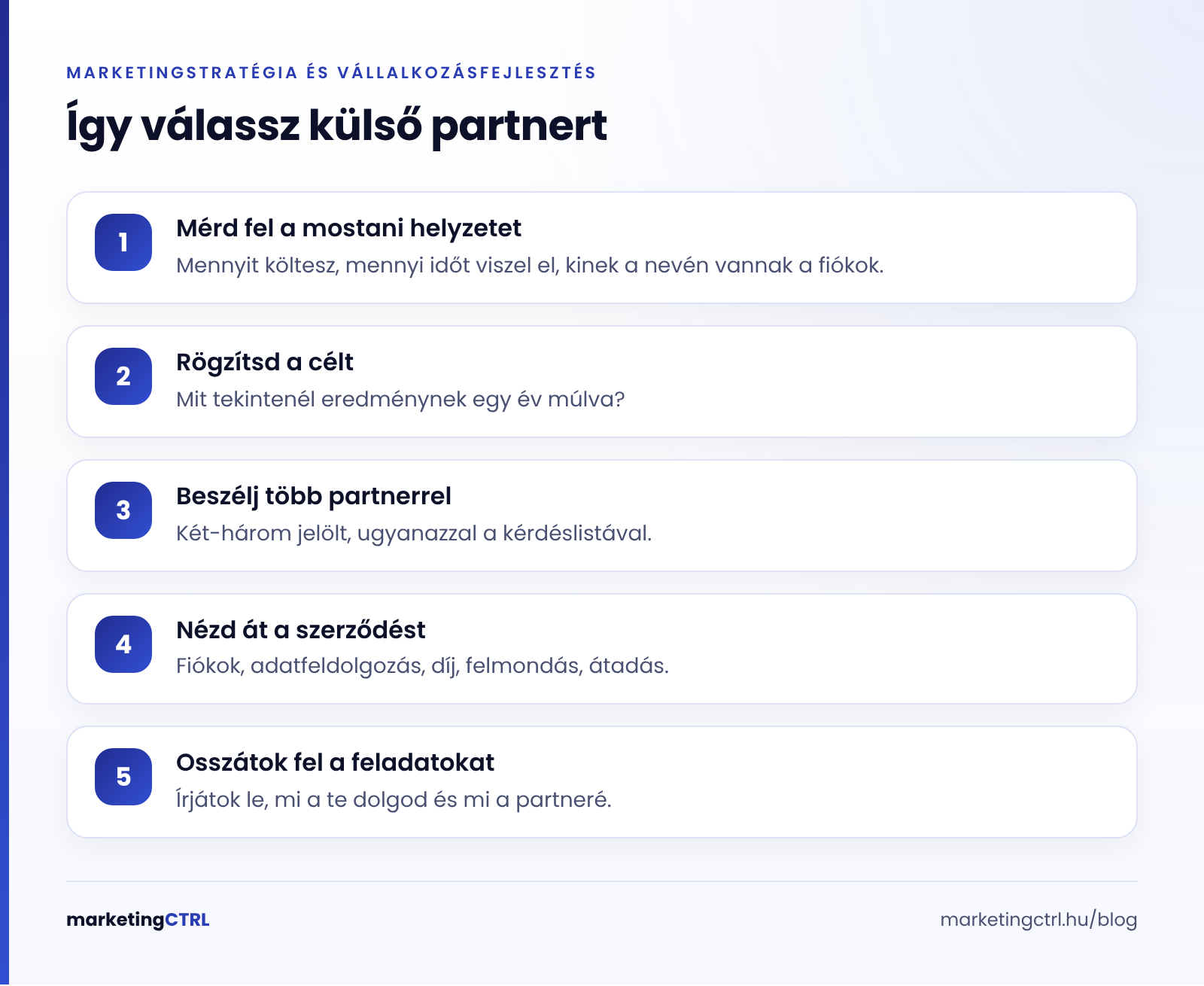Click the number 1 step badge
Image resolution: width=1204 pixels, height=986 pixels.
point(123,242)
